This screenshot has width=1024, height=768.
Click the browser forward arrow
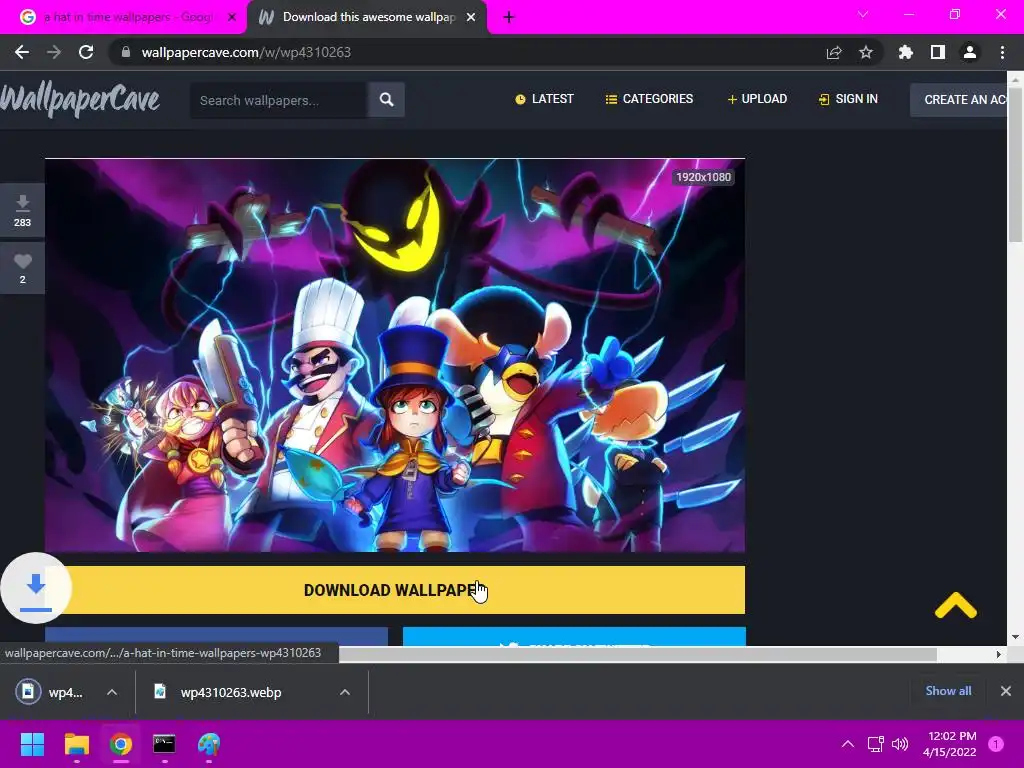click(x=54, y=52)
